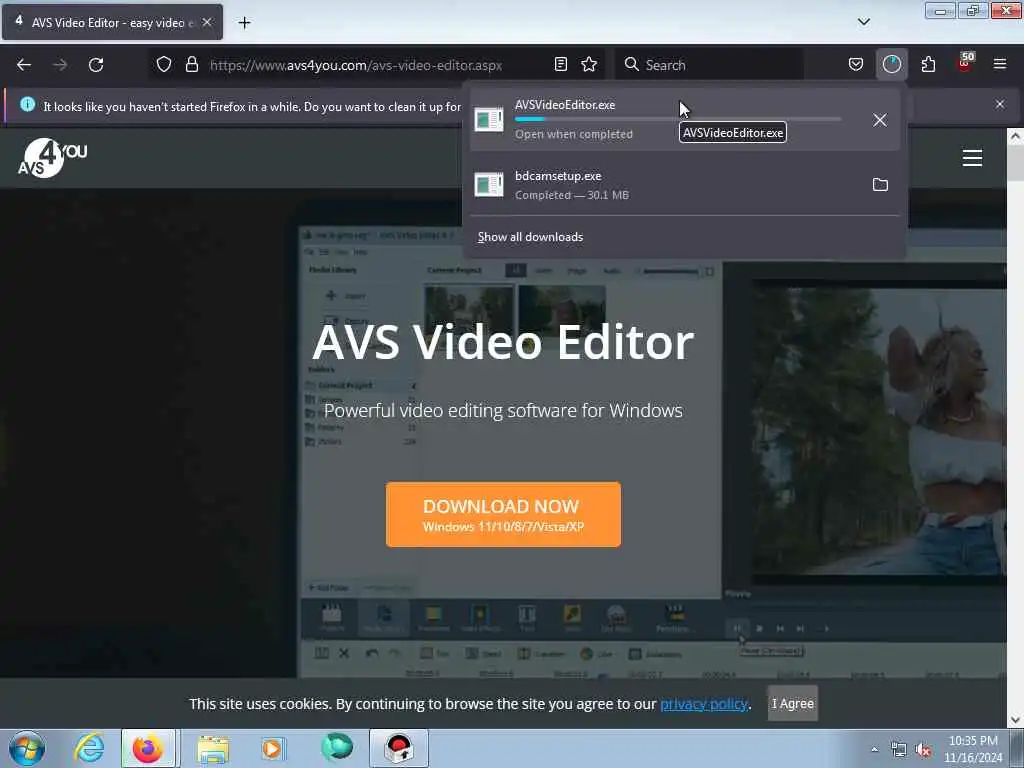Cancel the AVSVideoEditor.exe download
The image size is (1024, 768).
880,120
